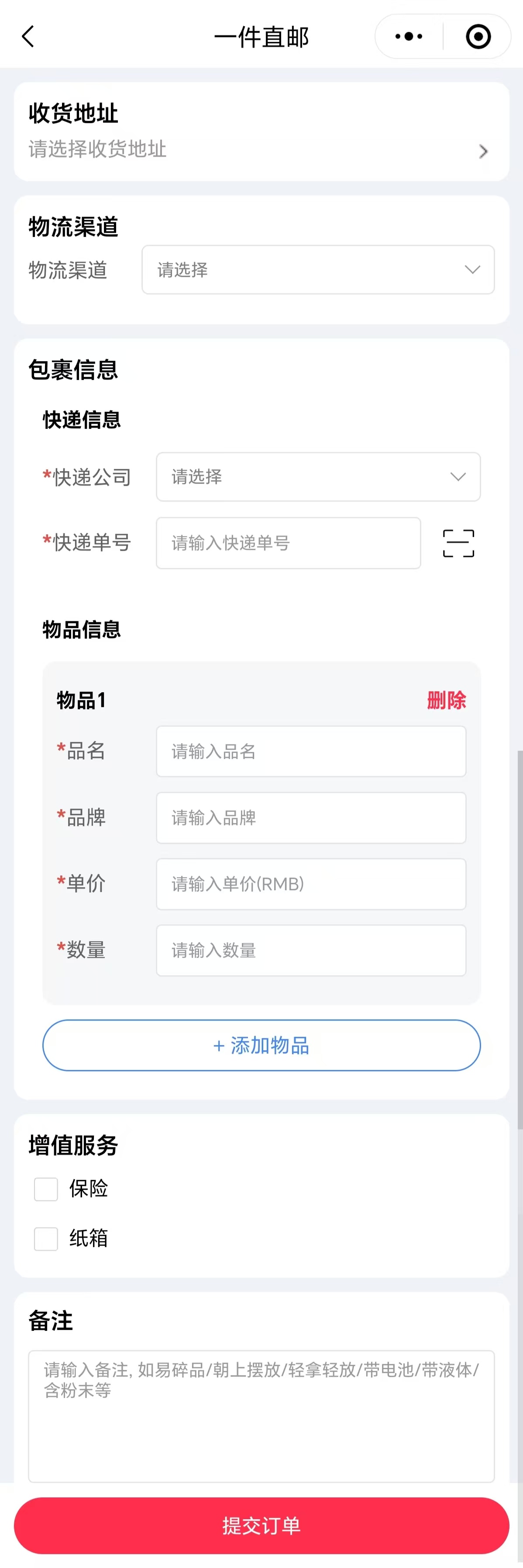Open the shipping address selection arrow

483,151
